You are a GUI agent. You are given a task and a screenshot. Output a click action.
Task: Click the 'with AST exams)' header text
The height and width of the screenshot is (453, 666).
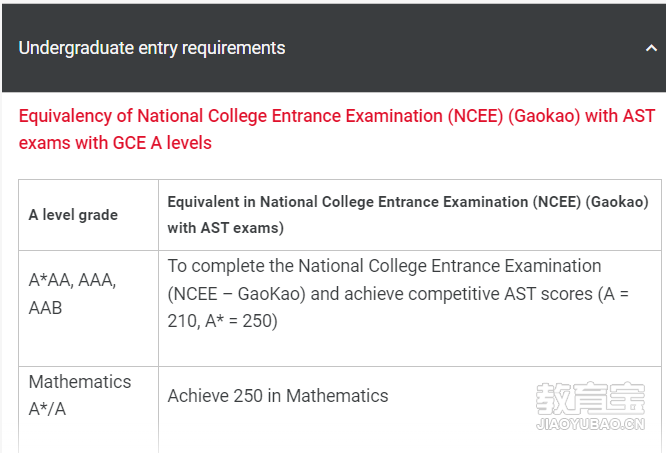click(226, 228)
